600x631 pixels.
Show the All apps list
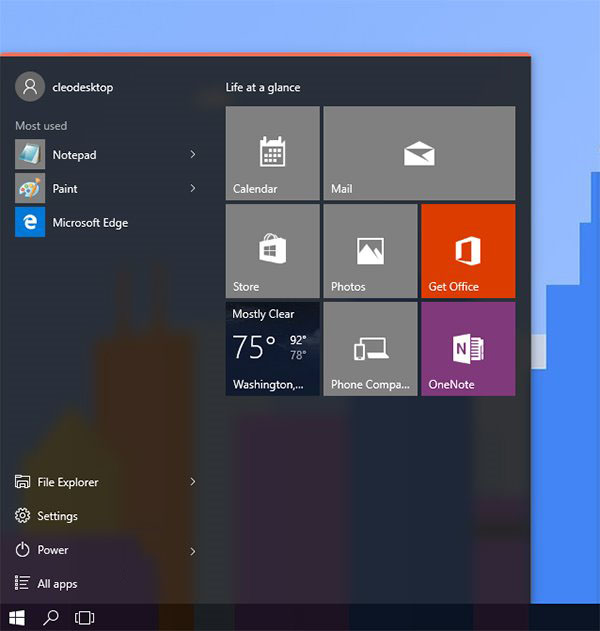point(57,584)
